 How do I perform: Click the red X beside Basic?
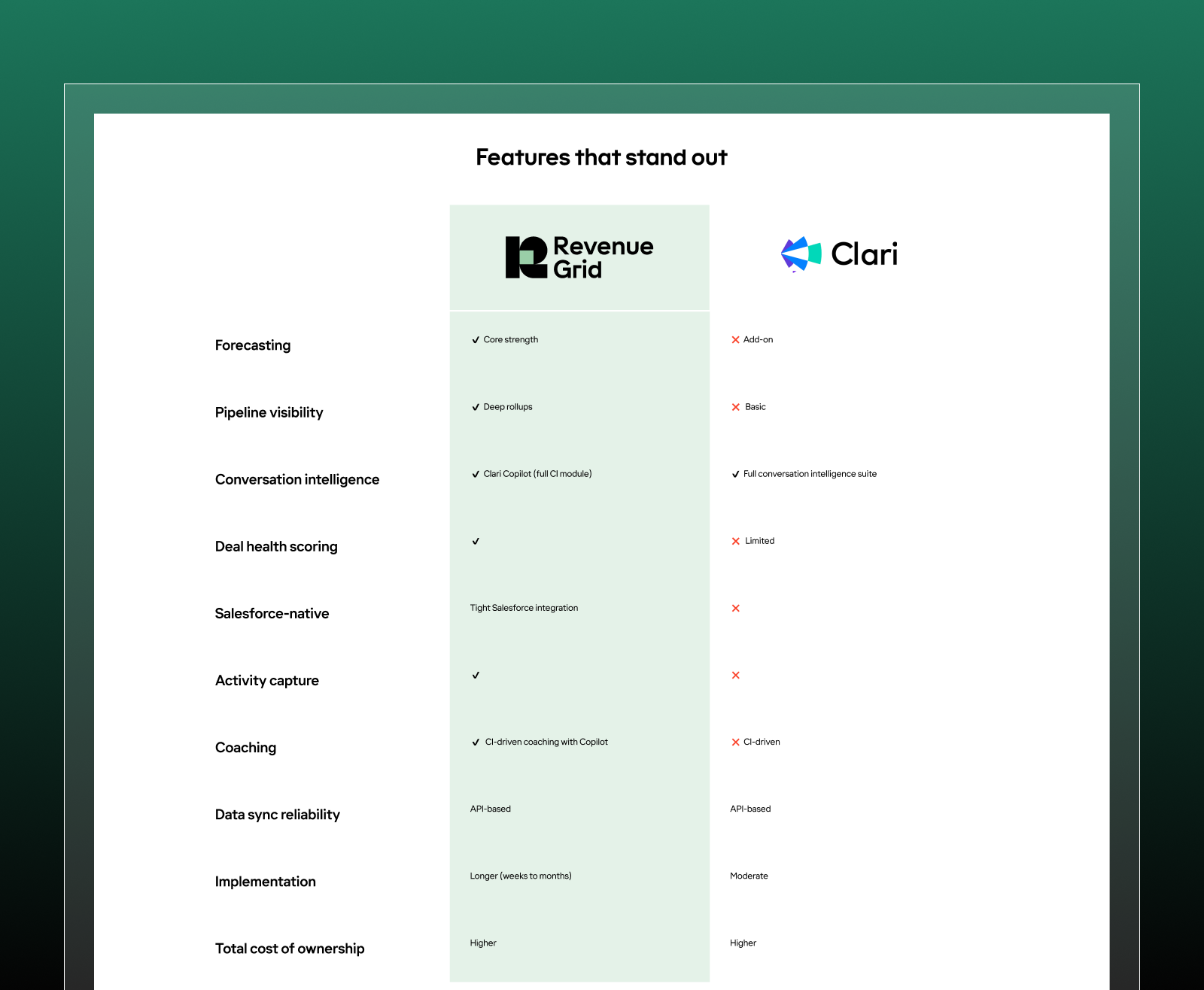[x=735, y=407]
